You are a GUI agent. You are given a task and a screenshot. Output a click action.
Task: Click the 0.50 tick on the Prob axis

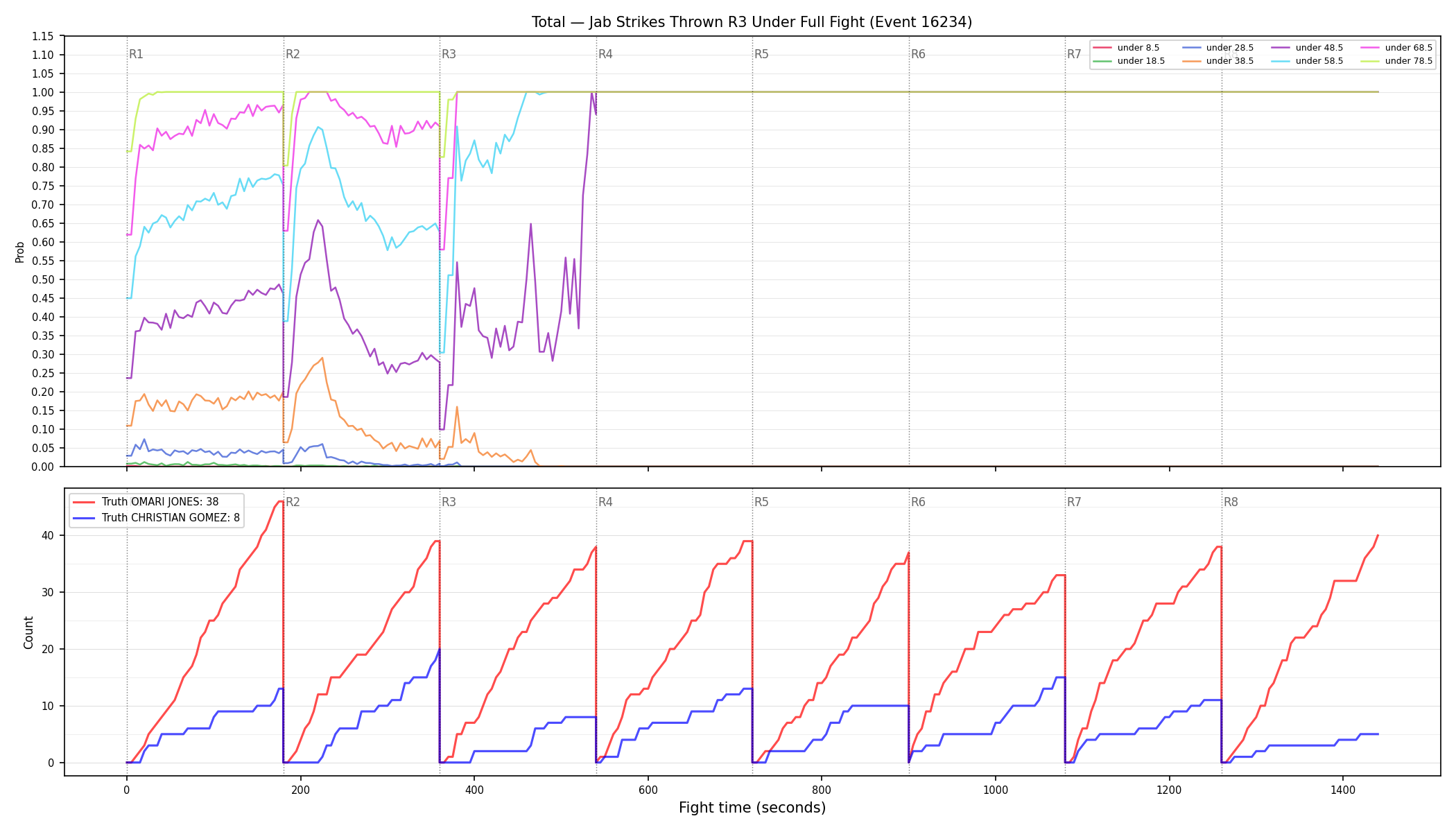coord(43,279)
